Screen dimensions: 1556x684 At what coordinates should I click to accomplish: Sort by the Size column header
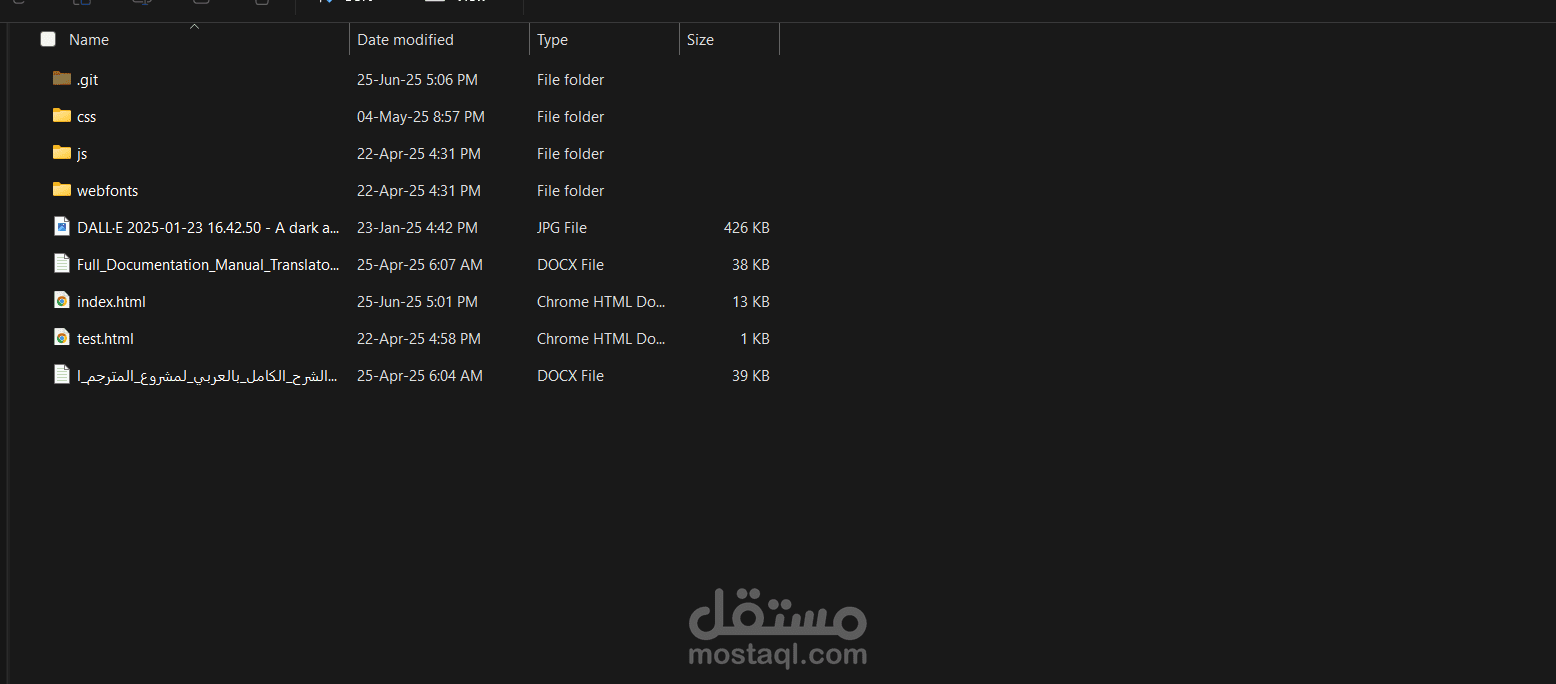pyautogui.click(x=700, y=40)
